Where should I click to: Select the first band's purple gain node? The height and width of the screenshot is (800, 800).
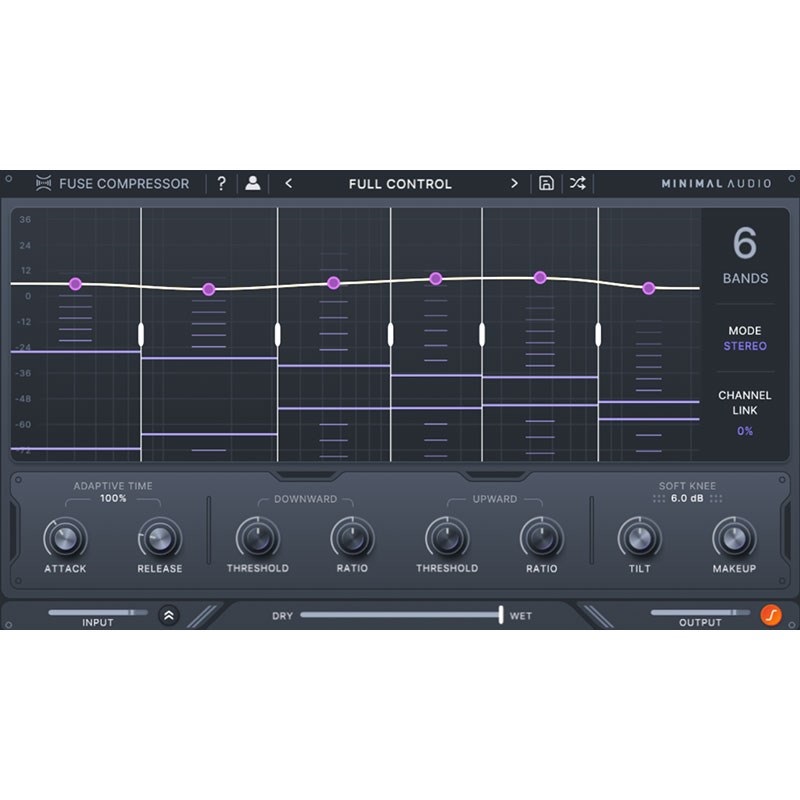pos(76,284)
